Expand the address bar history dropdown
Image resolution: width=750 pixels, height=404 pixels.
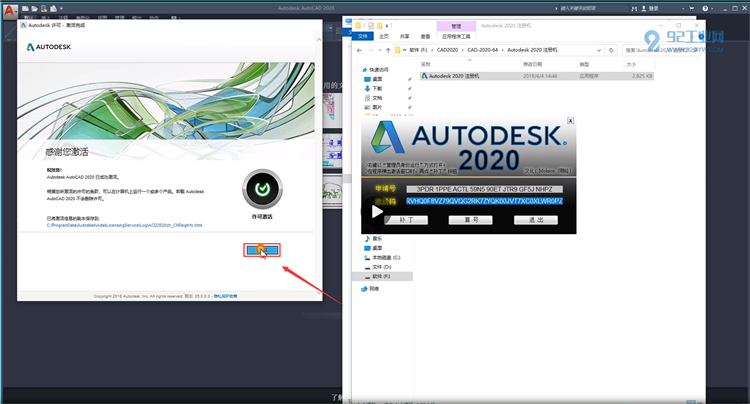click(x=599, y=50)
